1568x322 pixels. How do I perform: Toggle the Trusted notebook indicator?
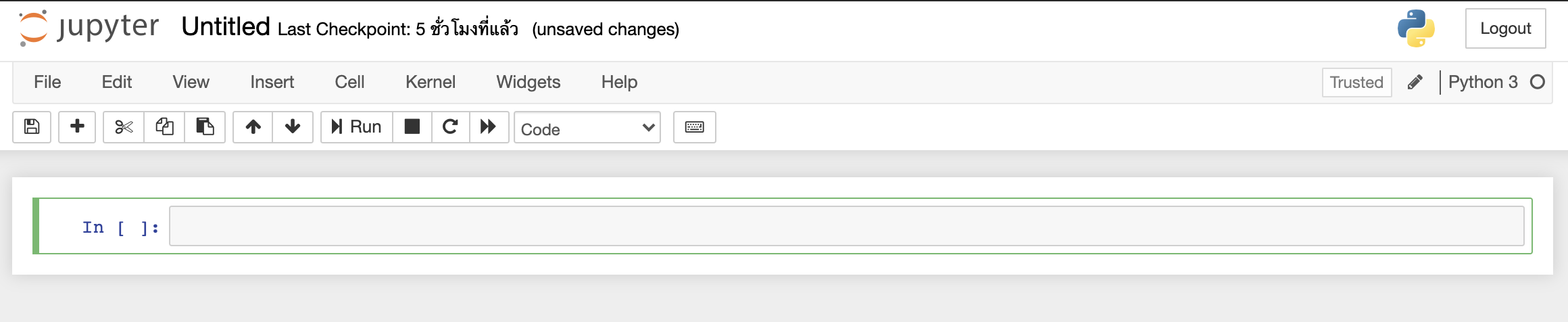pyautogui.click(x=1356, y=83)
